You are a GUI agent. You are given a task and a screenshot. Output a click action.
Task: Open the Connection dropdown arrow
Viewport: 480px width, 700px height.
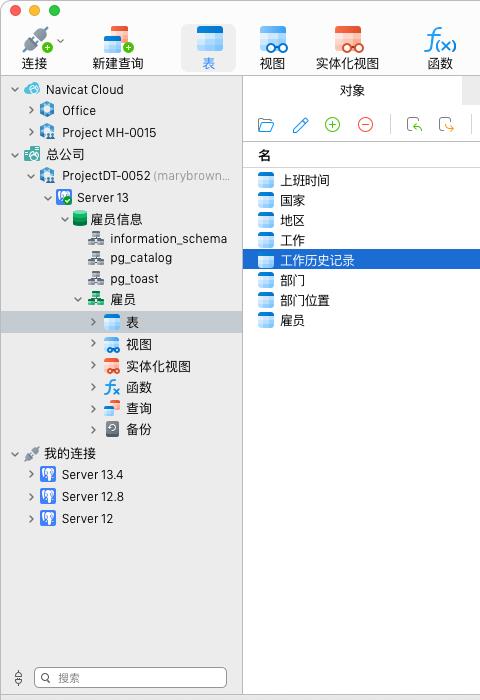(x=61, y=41)
